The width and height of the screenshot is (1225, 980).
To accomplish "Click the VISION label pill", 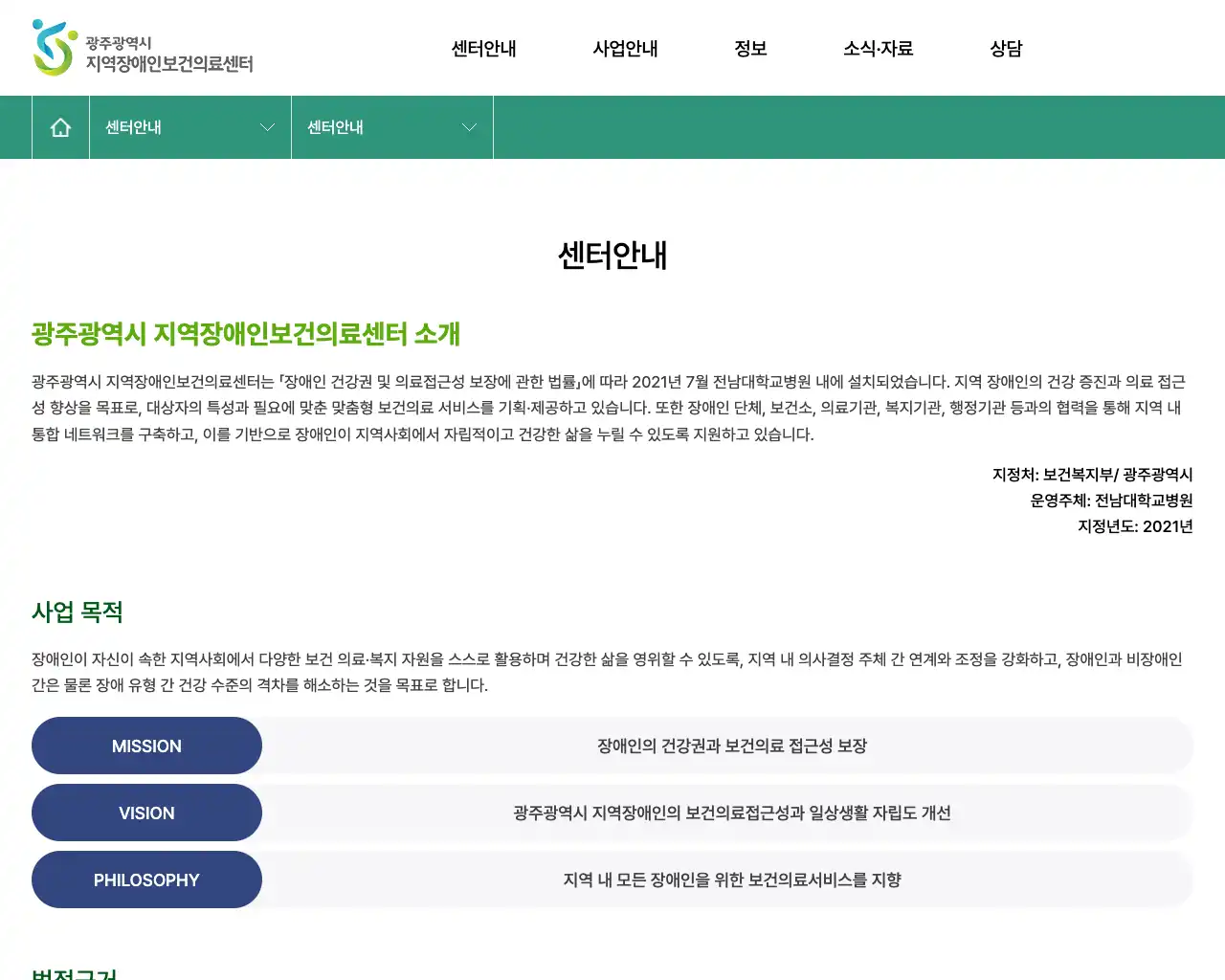I will click(x=146, y=813).
